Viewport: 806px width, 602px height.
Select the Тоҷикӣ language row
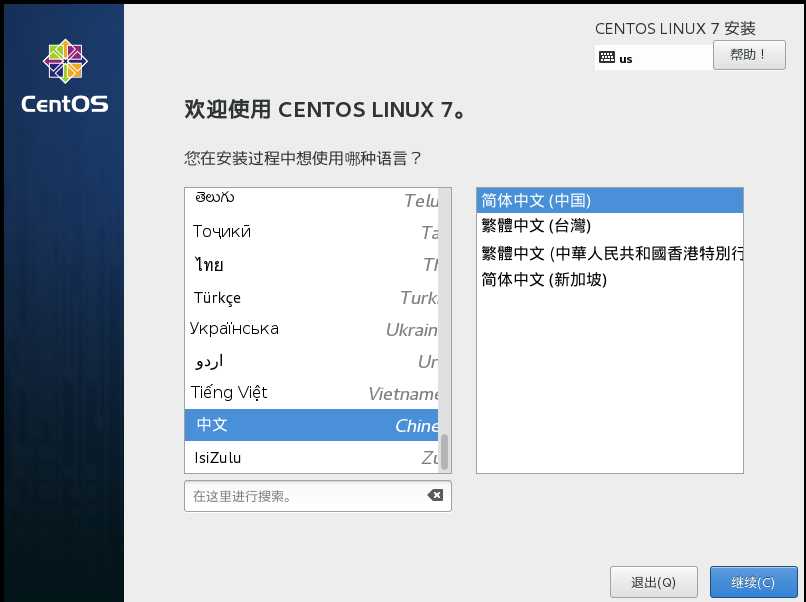coord(312,232)
